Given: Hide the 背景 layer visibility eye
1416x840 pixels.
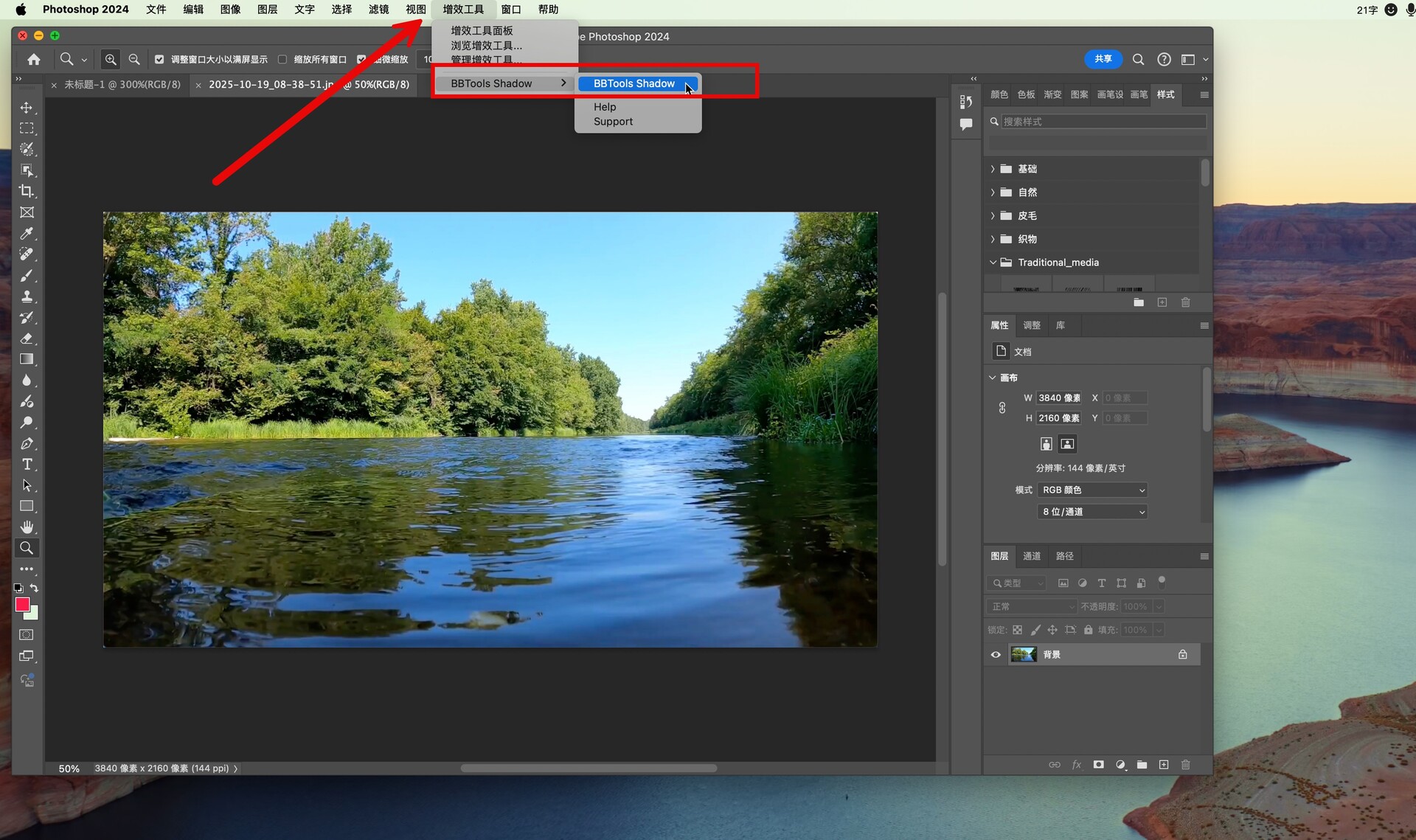Looking at the screenshot, I should pos(996,654).
